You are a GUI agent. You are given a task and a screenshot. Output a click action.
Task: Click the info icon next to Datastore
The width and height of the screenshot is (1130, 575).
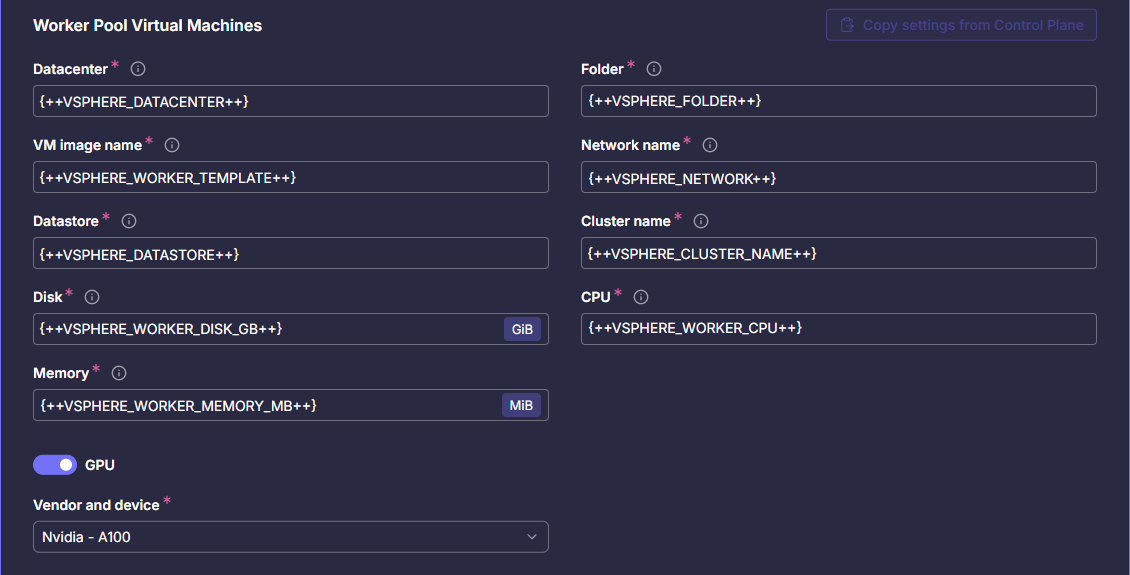129,221
